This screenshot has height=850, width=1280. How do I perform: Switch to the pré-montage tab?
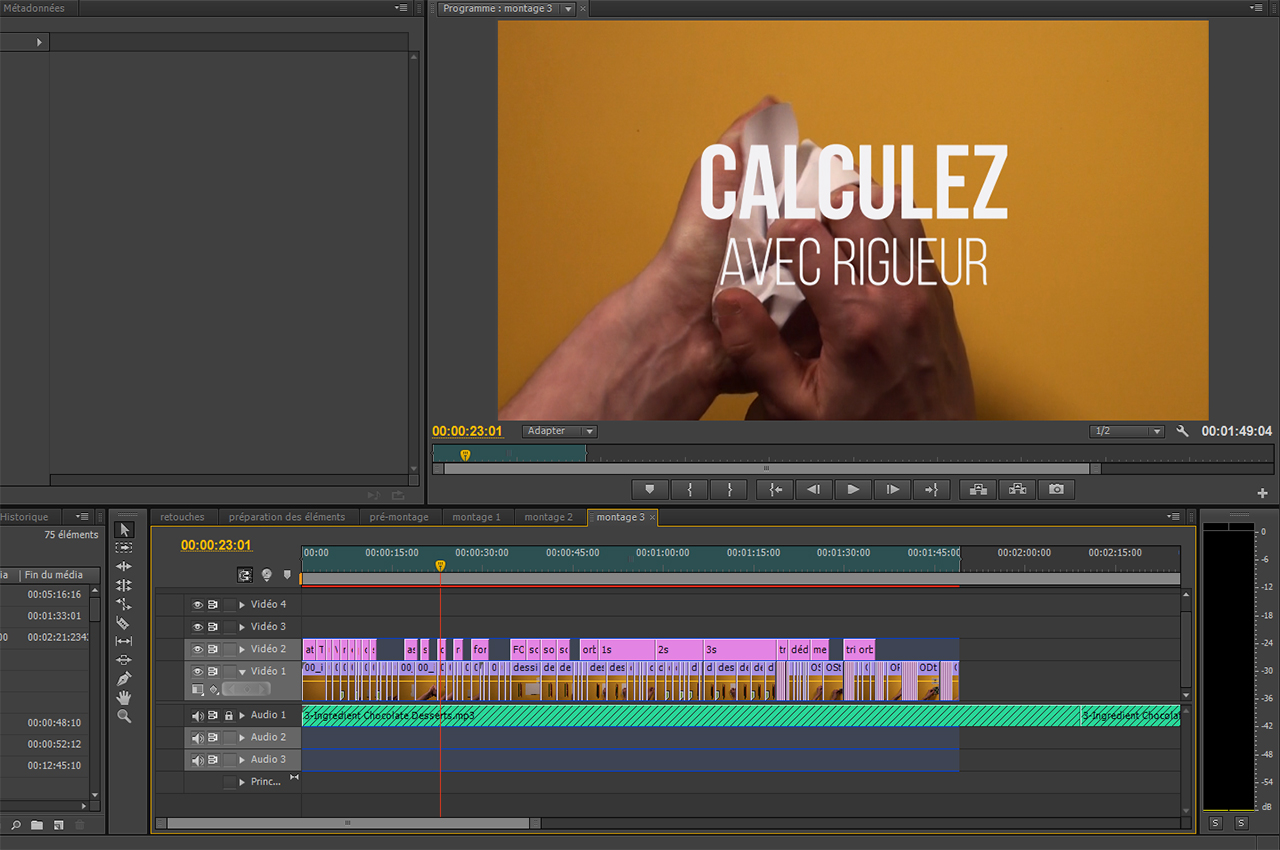coord(399,517)
